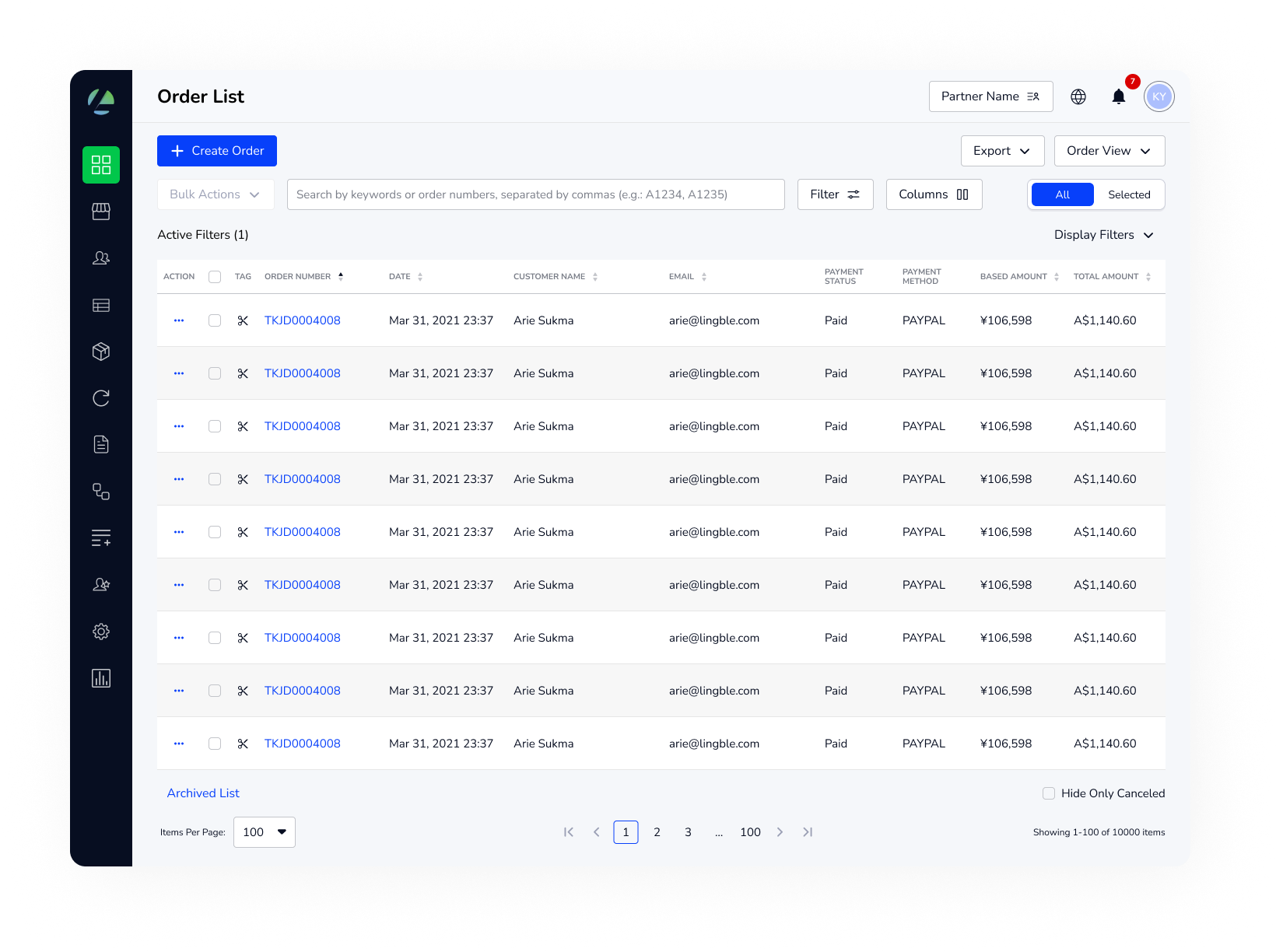The height and width of the screenshot is (952, 1276).
Task: Open the package box icon in sidebar
Action: [101, 352]
